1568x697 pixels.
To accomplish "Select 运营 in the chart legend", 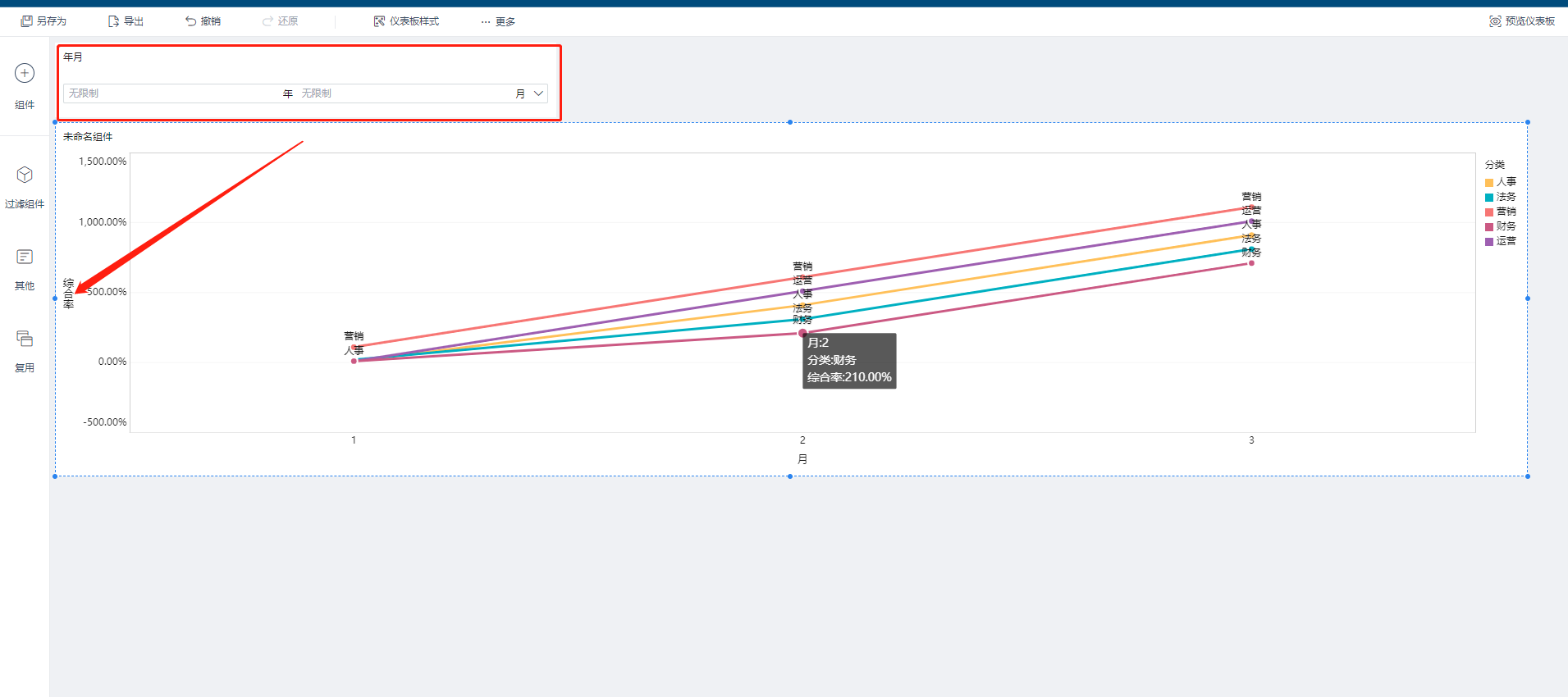I will (x=1501, y=242).
